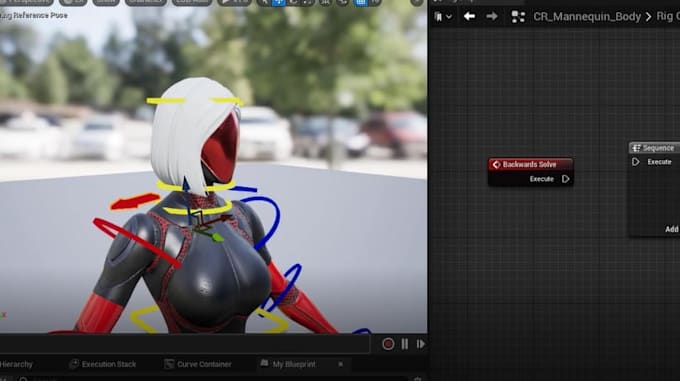The width and height of the screenshot is (680, 381).
Task: Click the graph icon beside the breadcrumb
Action: [x=518, y=17]
